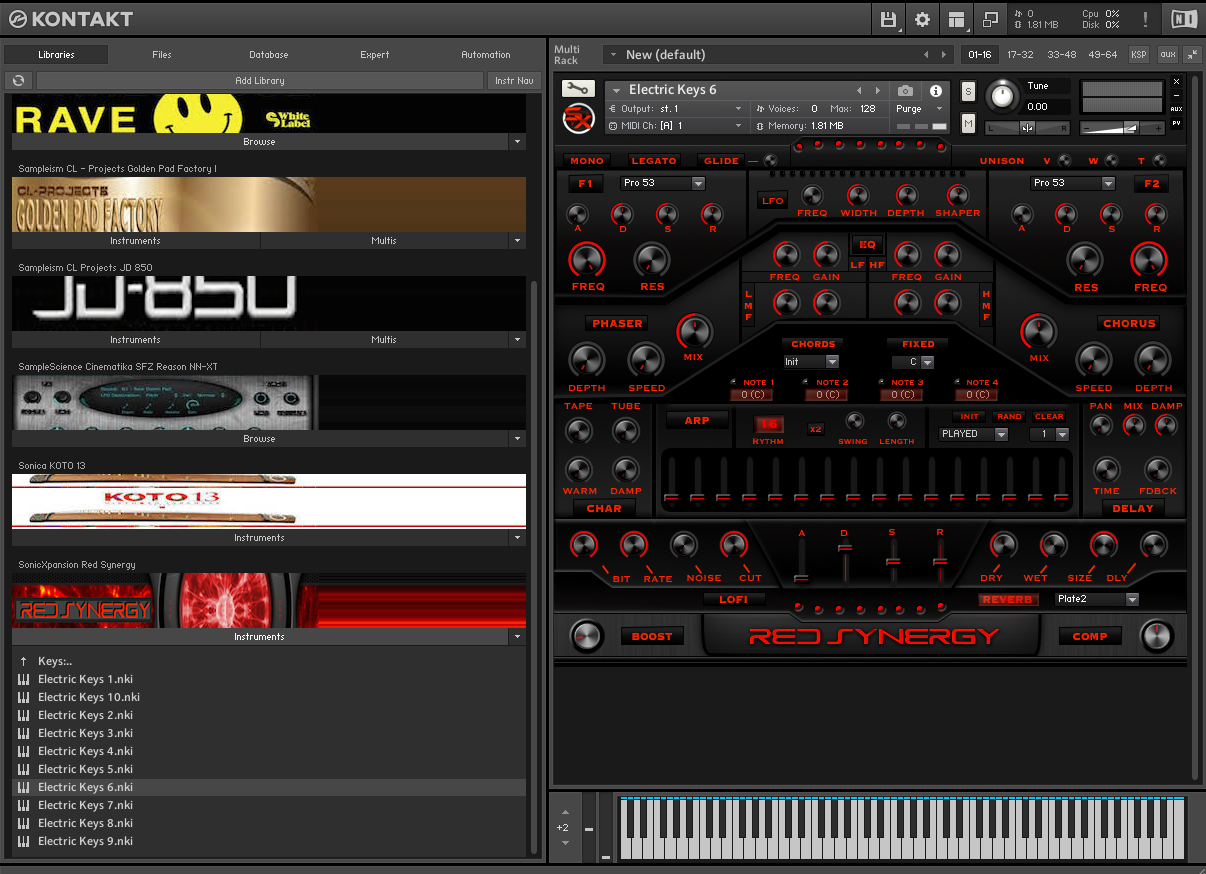The image size is (1206, 874).
Task: Open F2 filter type dropdown Pro 53
Action: [1072, 183]
